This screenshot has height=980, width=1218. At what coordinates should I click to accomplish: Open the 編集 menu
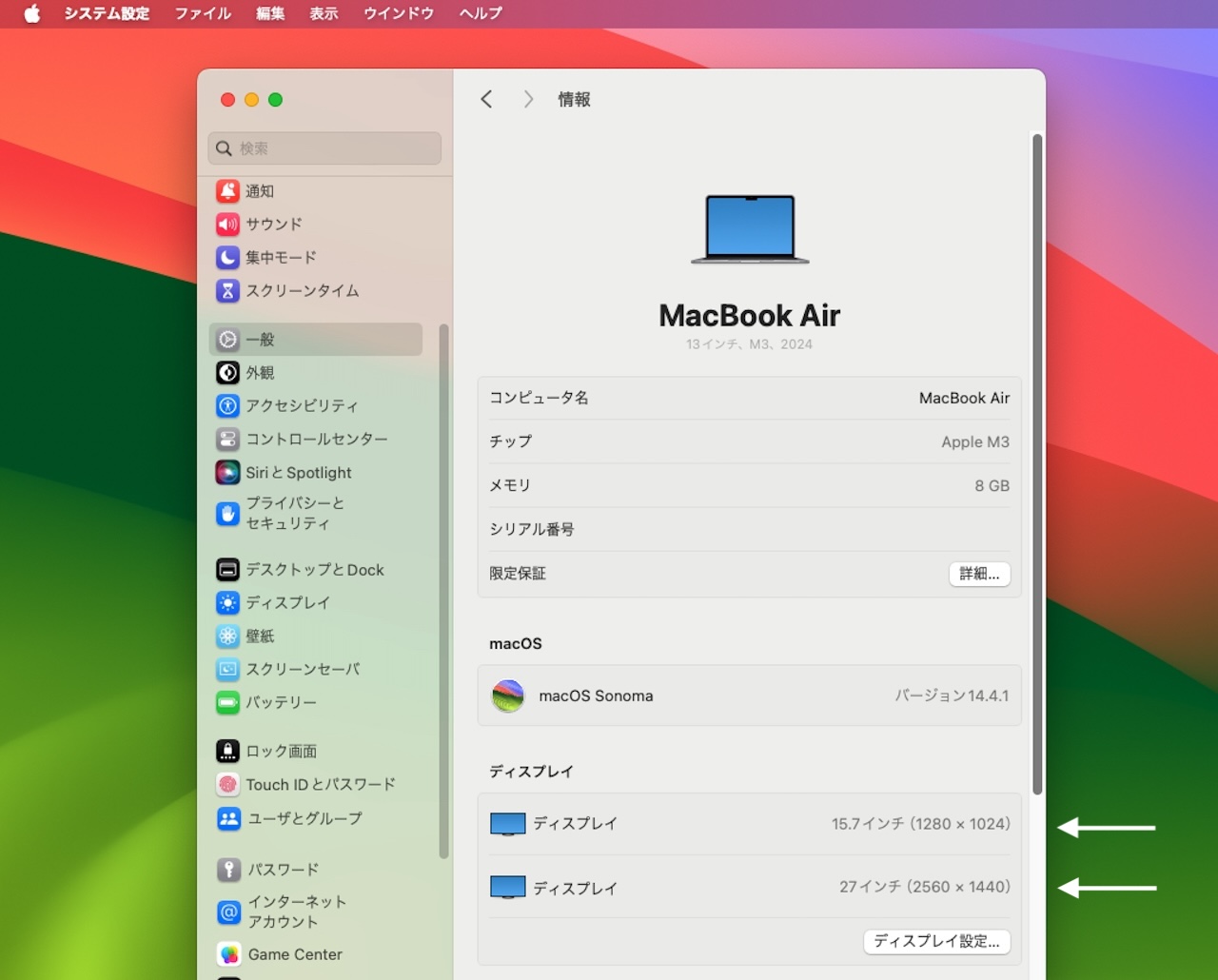270,13
